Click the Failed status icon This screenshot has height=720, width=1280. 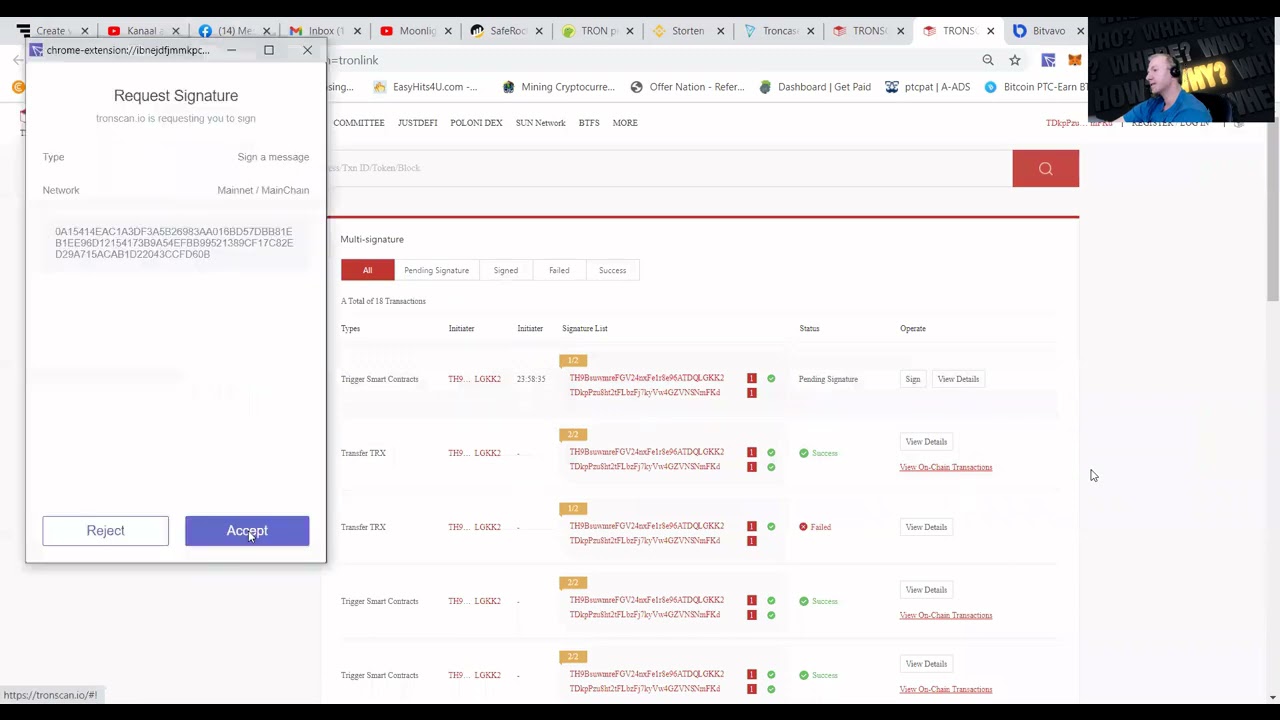click(x=803, y=527)
